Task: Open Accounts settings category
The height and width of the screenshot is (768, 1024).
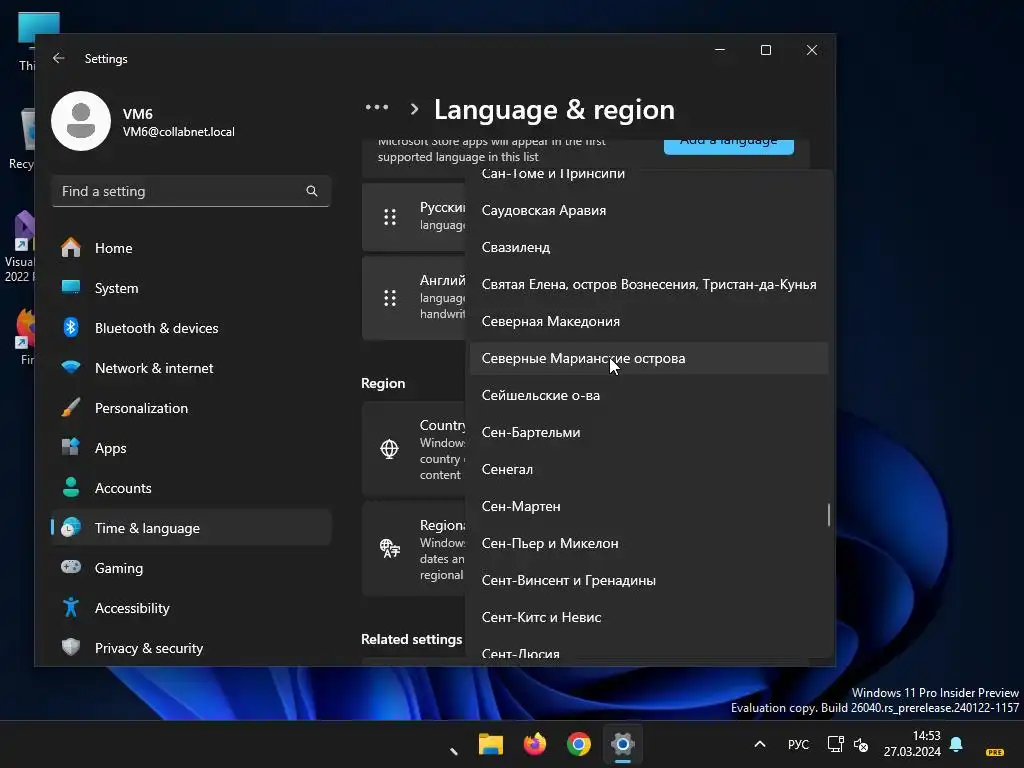Action: 191,487
